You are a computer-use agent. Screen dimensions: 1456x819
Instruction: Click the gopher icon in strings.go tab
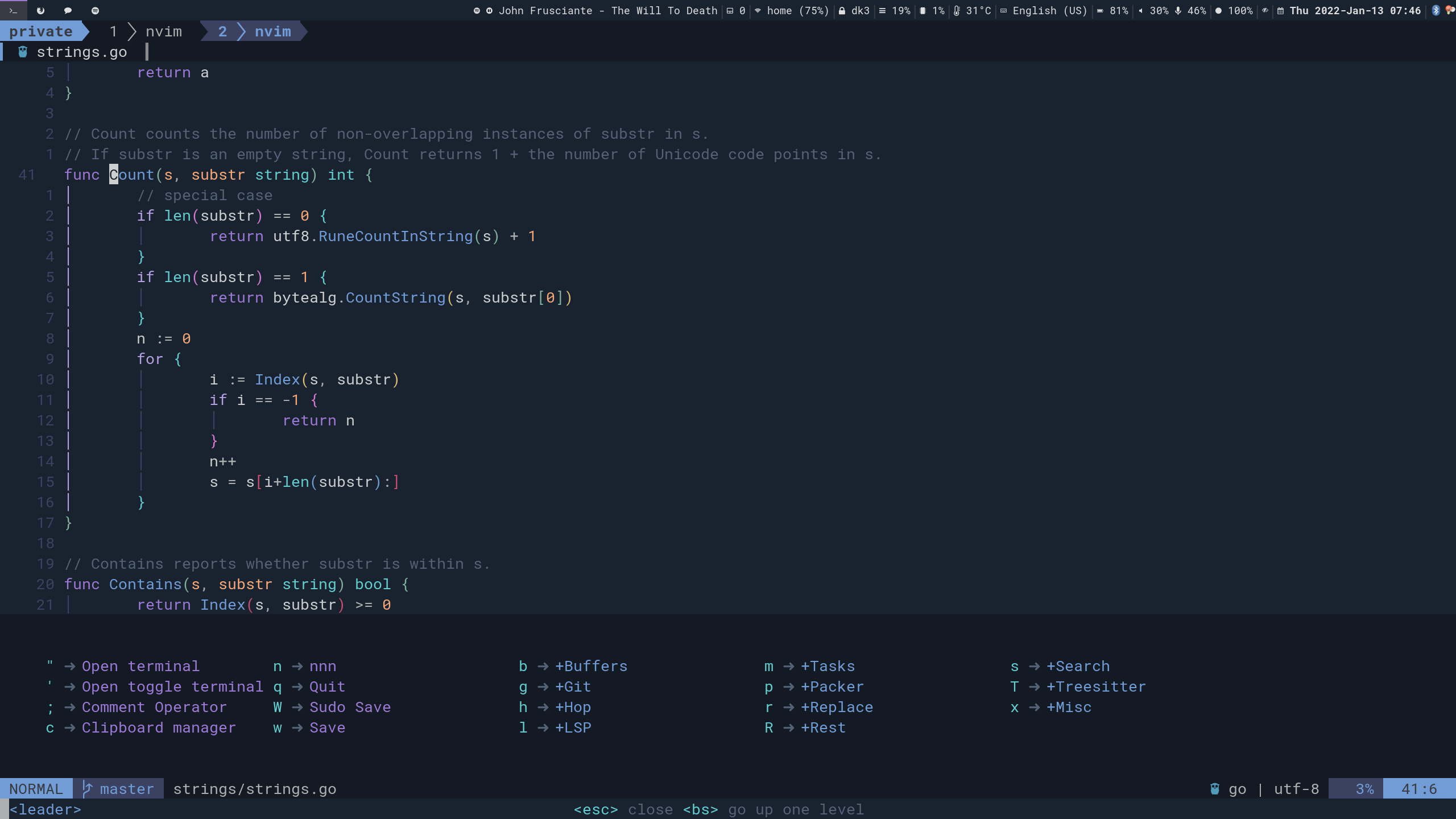coord(23,52)
